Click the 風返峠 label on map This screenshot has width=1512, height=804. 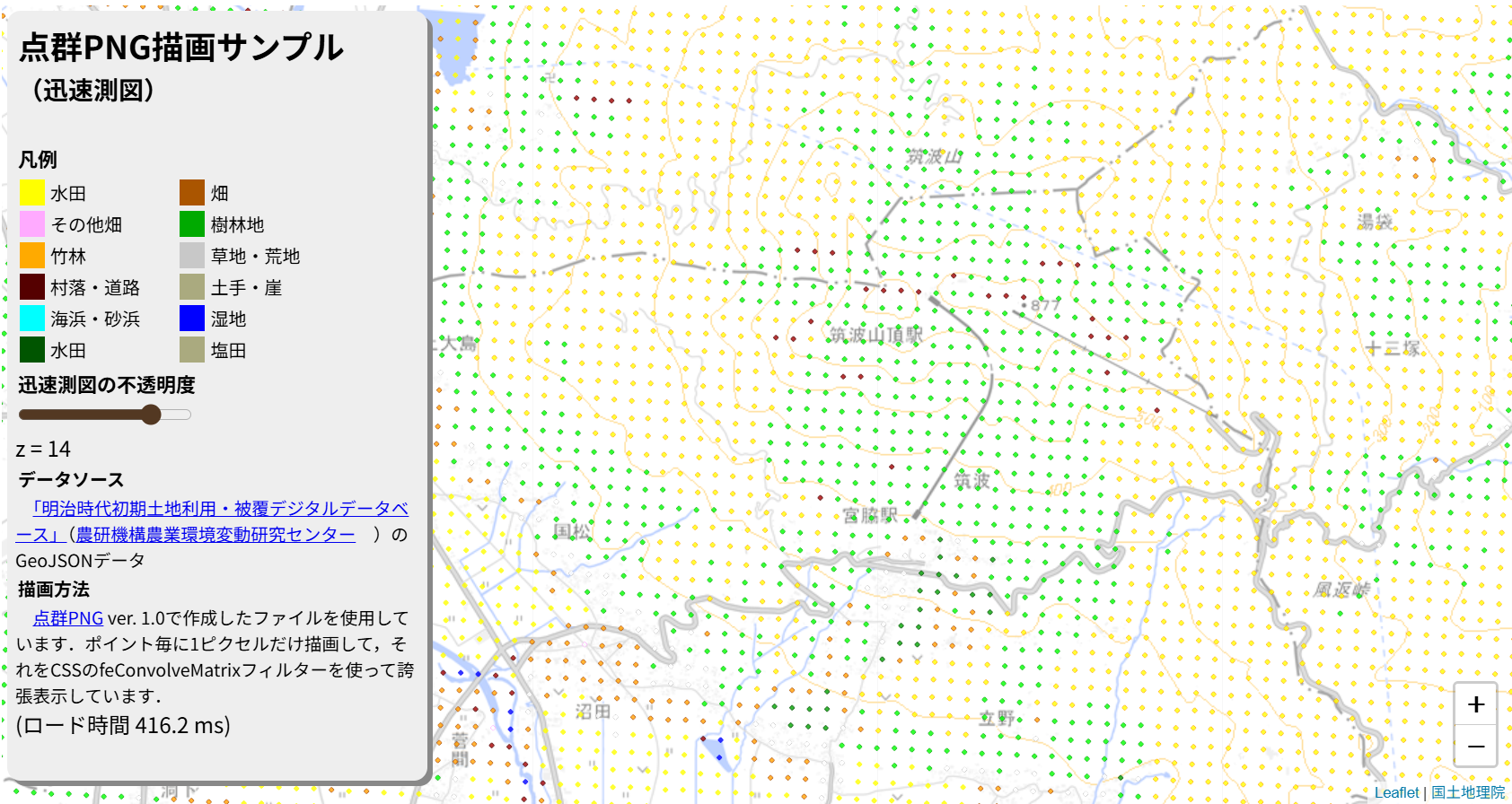(x=1341, y=590)
